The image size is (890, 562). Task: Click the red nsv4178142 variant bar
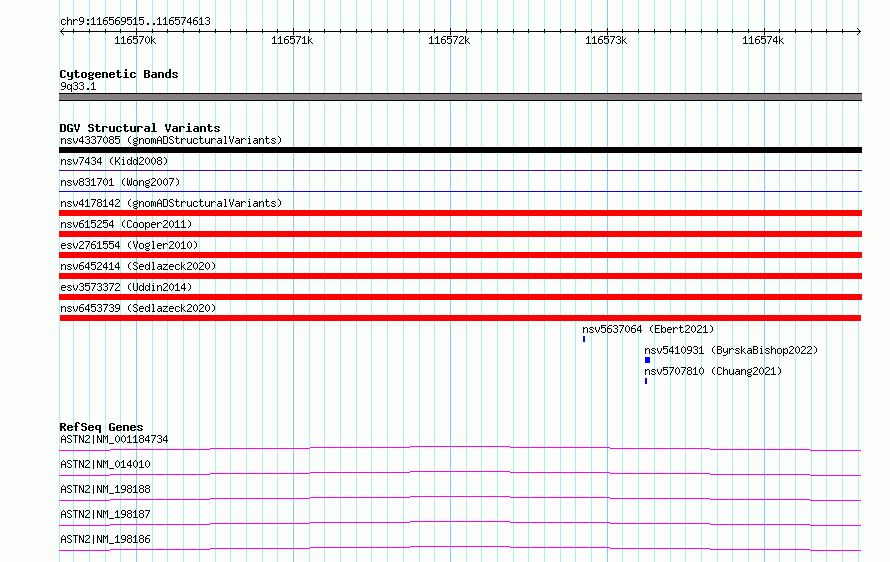[x=460, y=213]
